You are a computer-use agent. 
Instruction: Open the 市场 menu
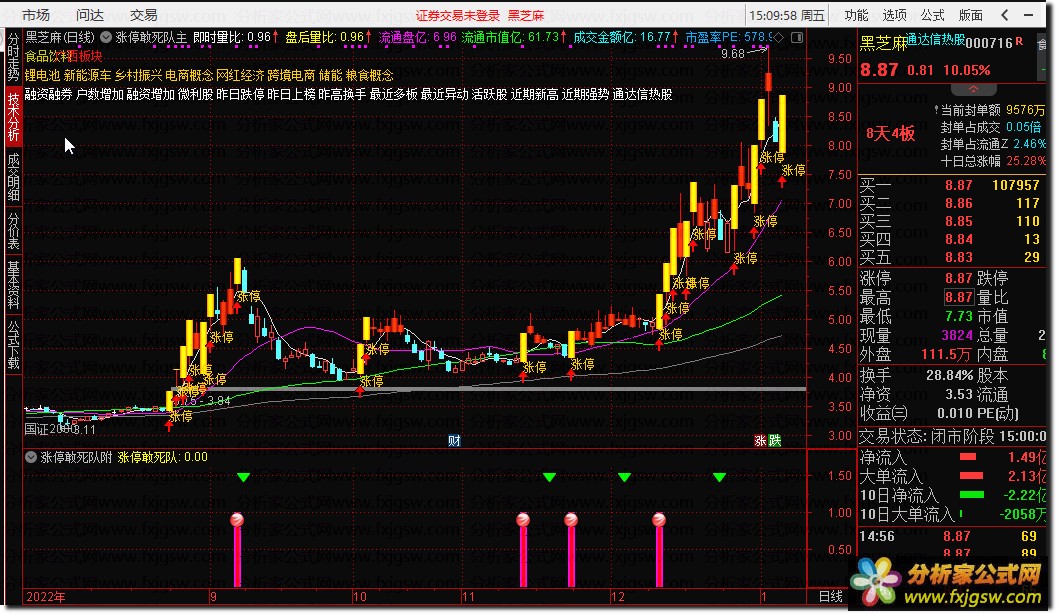[36, 14]
